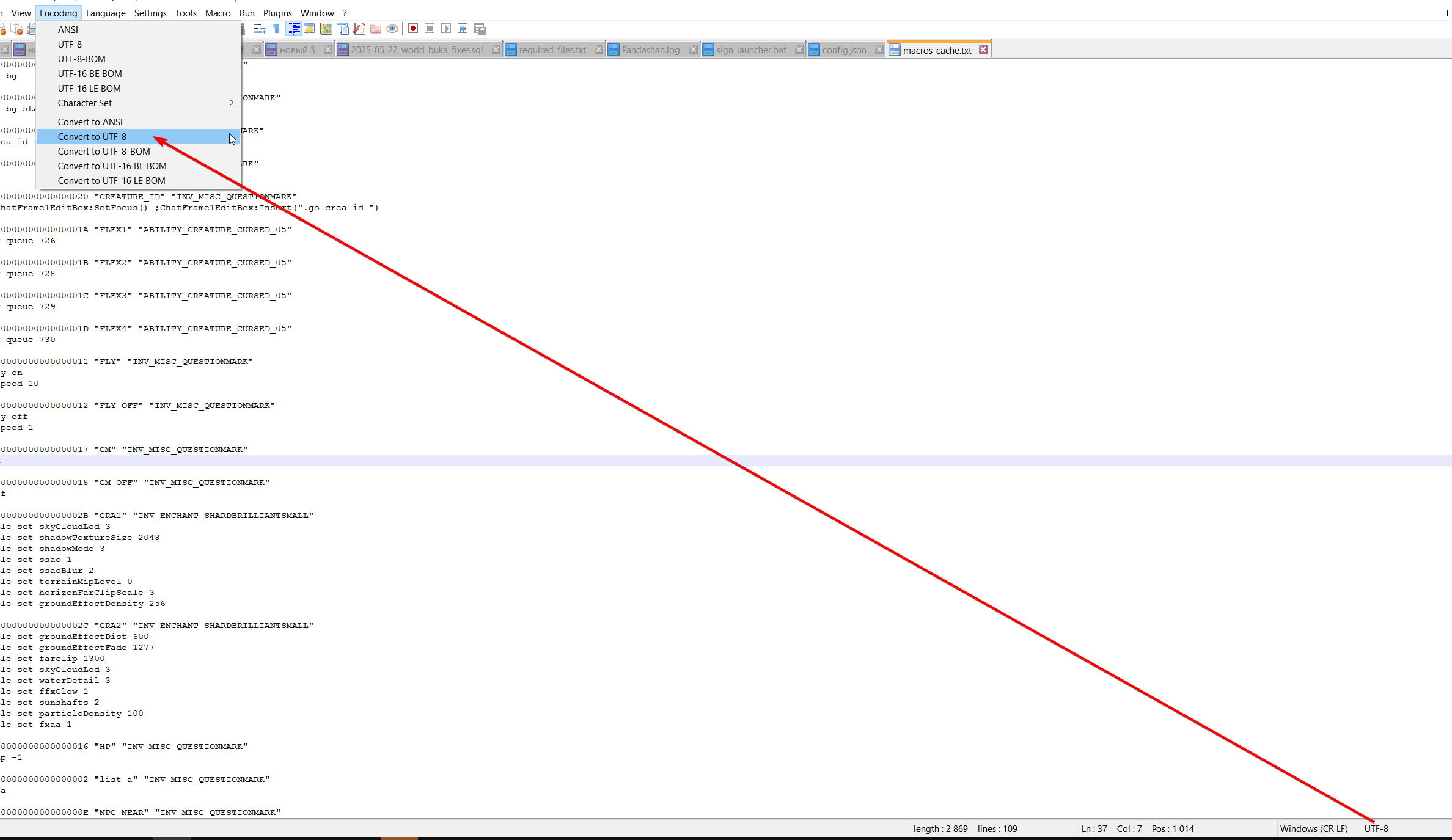The height and width of the screenshot is (840, 1452).
Task: Click UTF-8 encoding in status bar
Action: (1376, 828)
